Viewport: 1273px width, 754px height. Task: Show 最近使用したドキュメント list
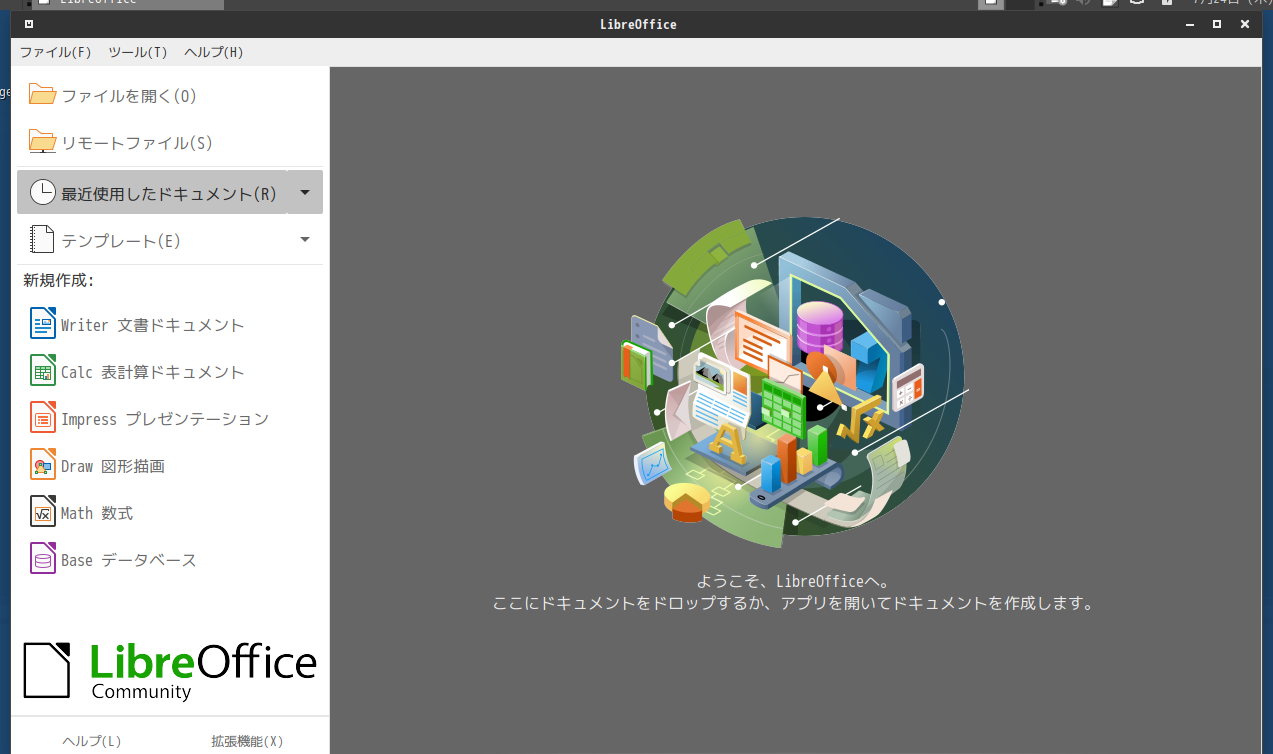[x=152, y=192]
